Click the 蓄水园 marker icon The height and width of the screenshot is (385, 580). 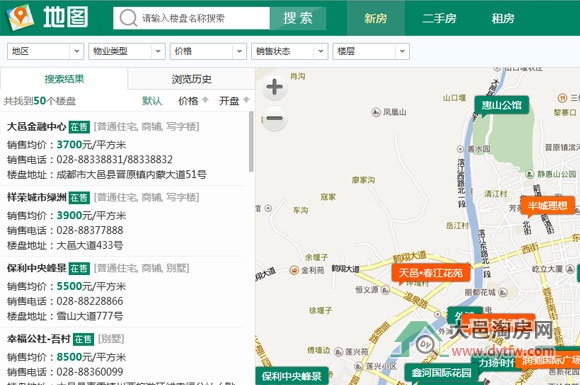click(461, 149)
